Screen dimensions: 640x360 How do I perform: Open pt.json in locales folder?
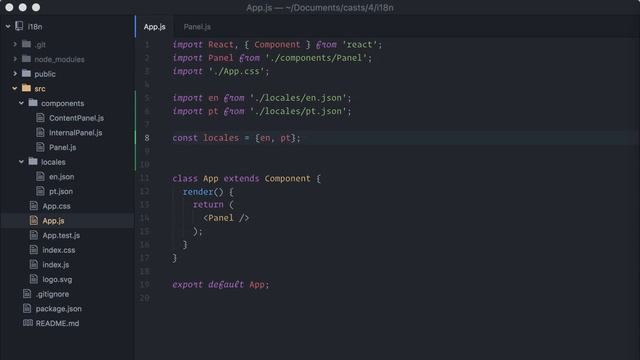tap(61, 191)
